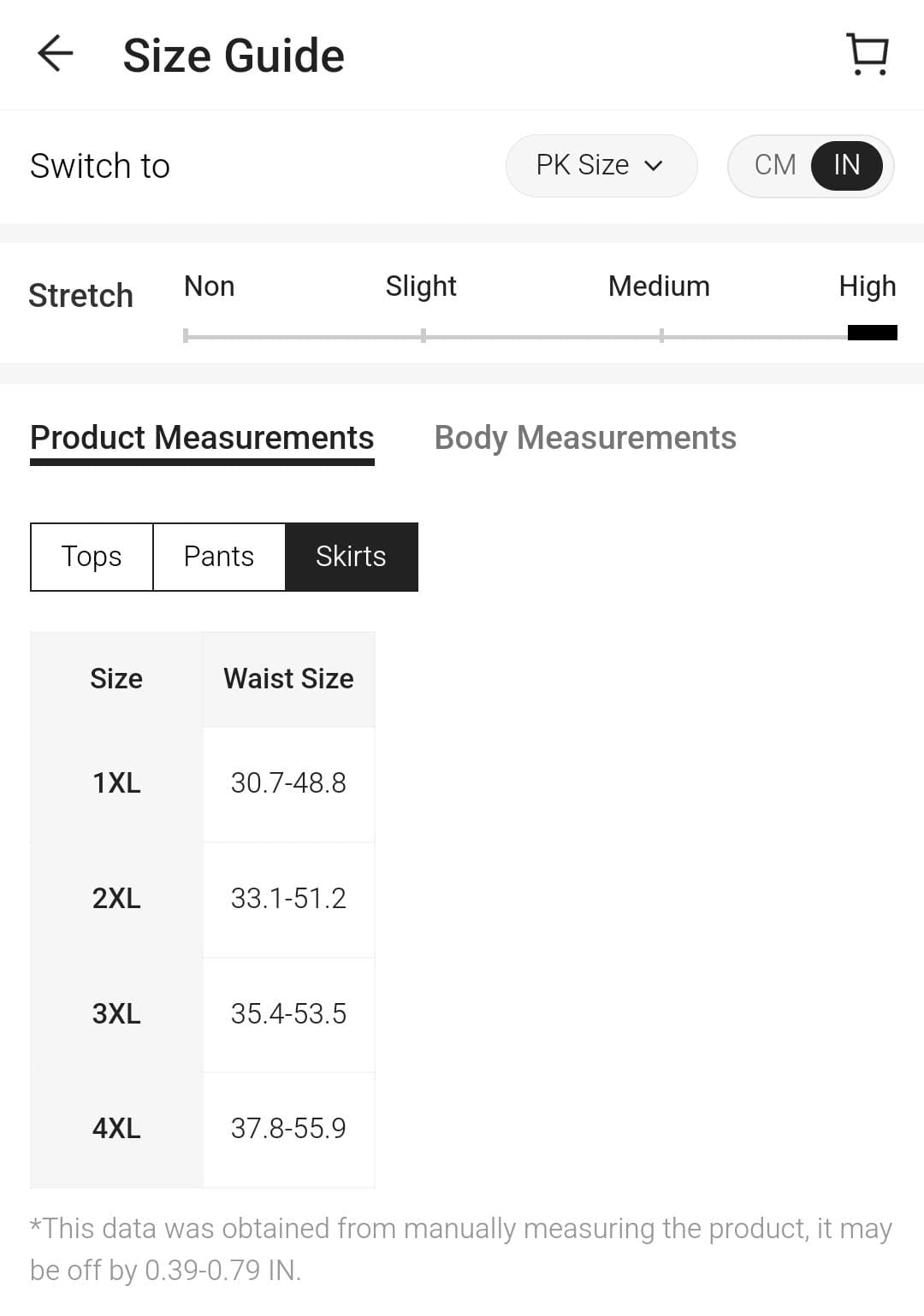This screenshot has width=924, height=1316.
Task: Click the 3XL waist size value
Action: click(288, 1014)
